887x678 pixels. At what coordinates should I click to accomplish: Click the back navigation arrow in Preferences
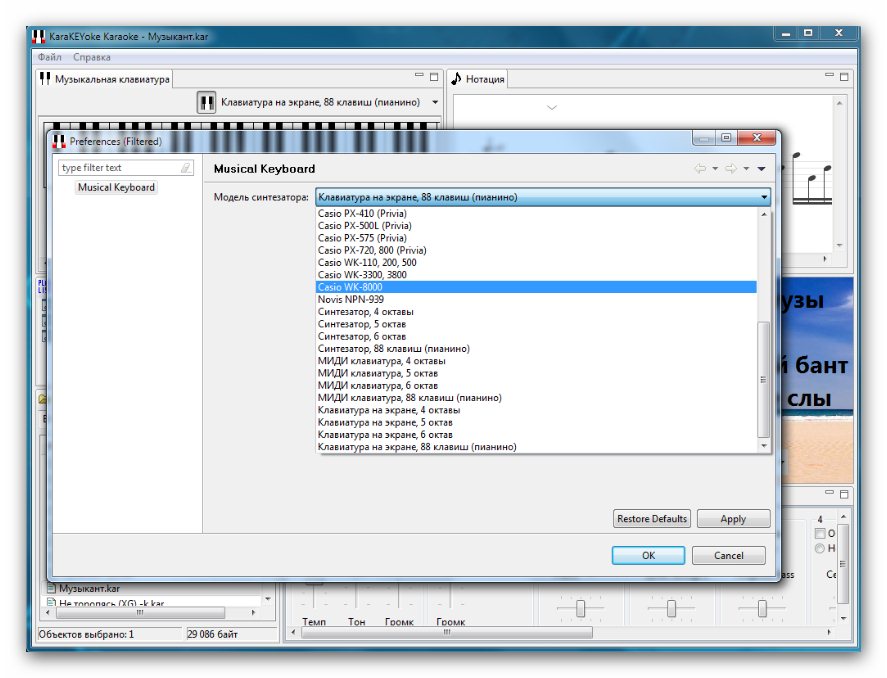coord(700,169)
